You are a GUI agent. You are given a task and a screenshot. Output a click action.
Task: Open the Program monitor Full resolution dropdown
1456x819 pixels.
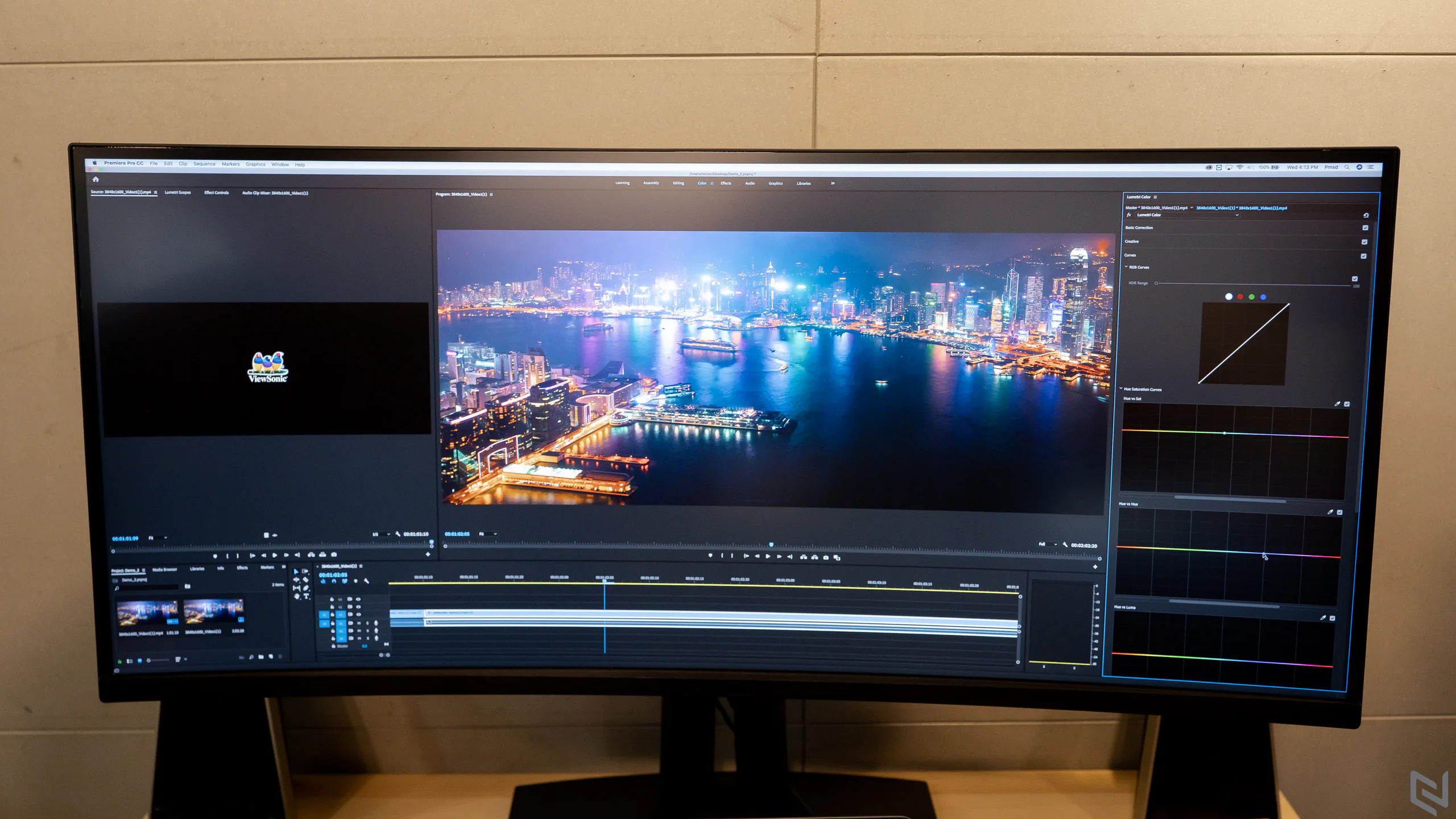coord(1048,544)
